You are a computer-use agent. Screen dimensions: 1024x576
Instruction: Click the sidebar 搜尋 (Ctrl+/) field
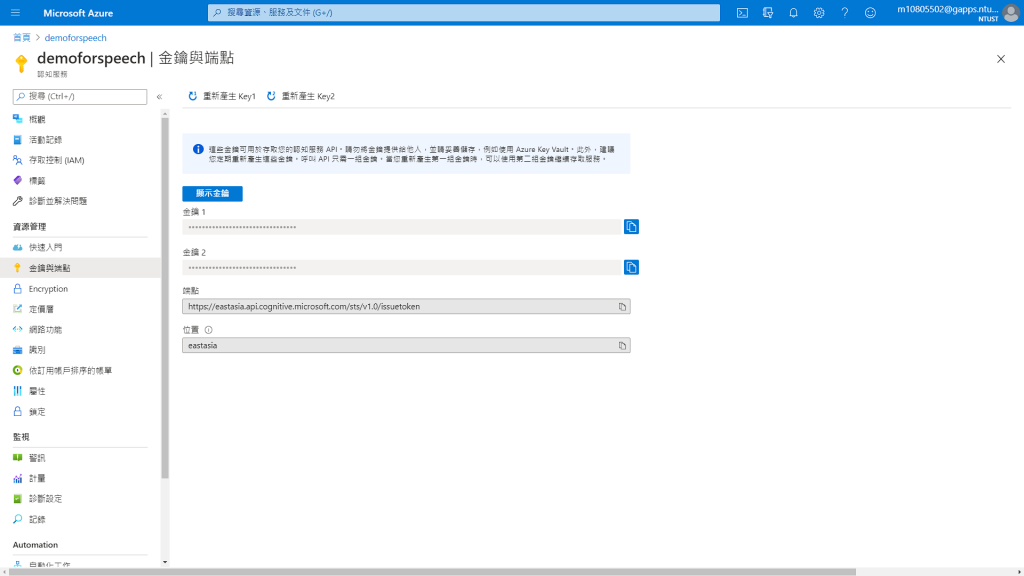point(80,97)
